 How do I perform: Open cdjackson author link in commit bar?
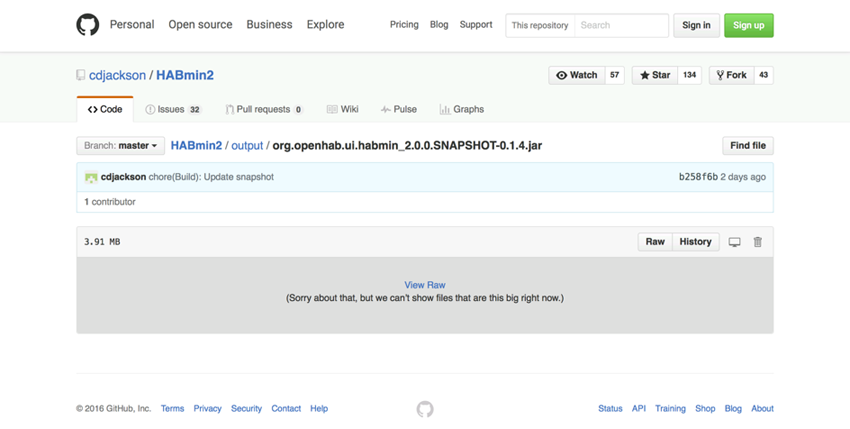point(123,177)
